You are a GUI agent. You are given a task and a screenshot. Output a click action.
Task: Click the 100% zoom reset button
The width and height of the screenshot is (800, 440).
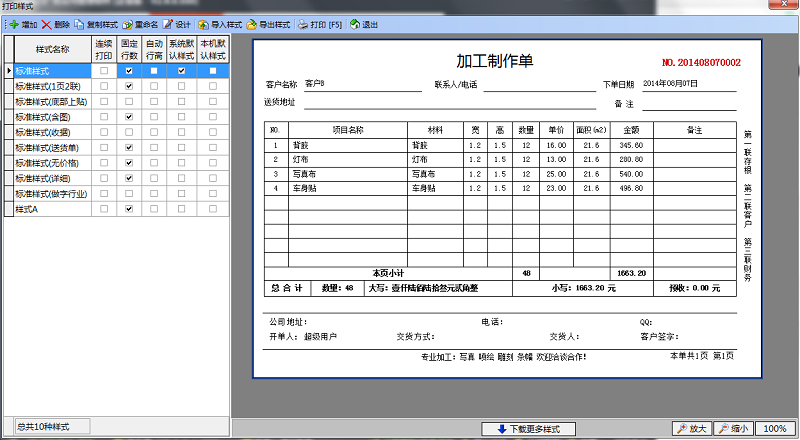(775, 429)
